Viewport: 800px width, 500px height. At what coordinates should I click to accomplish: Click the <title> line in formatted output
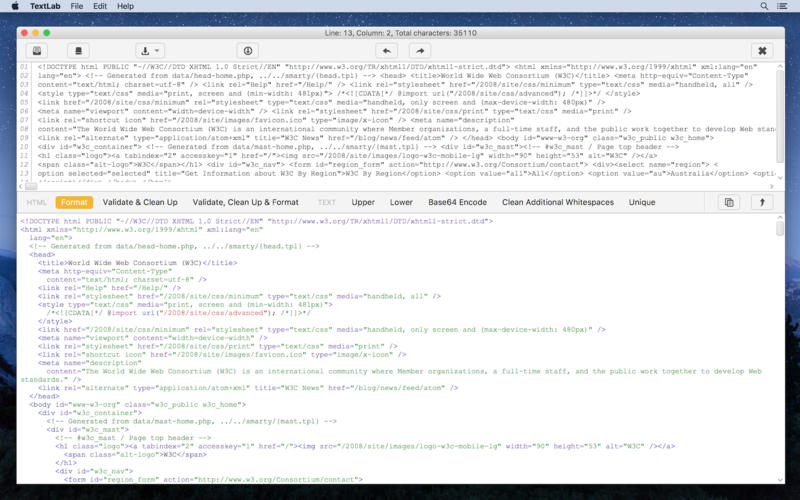click(x=137, y=263)
